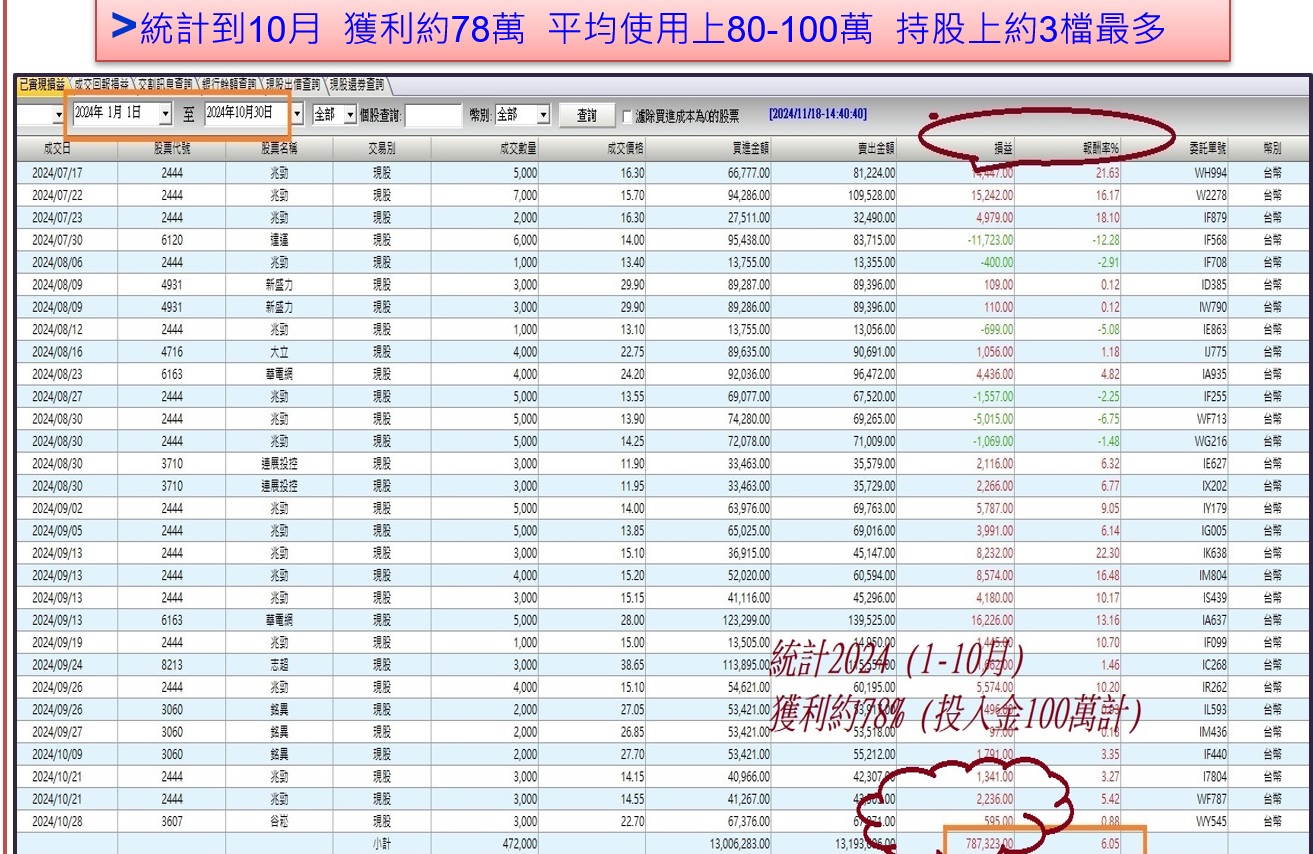Viewport: 1313px width, 854px height.
Task: Switch to the 現股還券查詢 tab
Action: pyautogui.click(x=358, y=84)
